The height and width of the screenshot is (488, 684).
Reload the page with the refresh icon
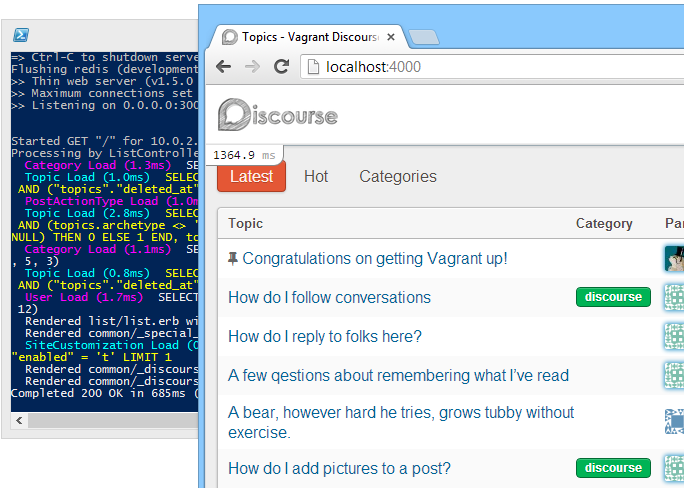[281, 66]
